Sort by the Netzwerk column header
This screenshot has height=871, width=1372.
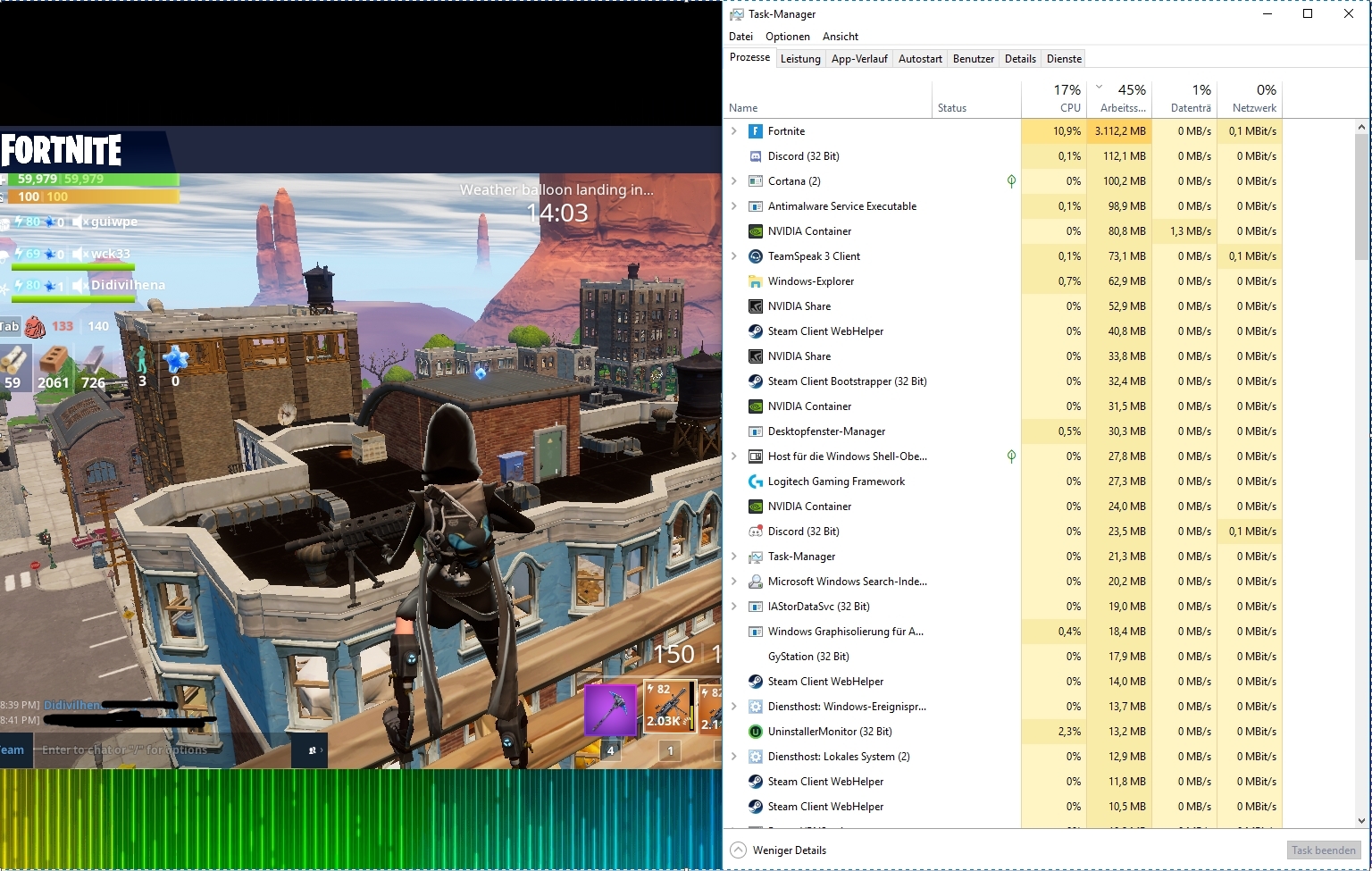1250,98
